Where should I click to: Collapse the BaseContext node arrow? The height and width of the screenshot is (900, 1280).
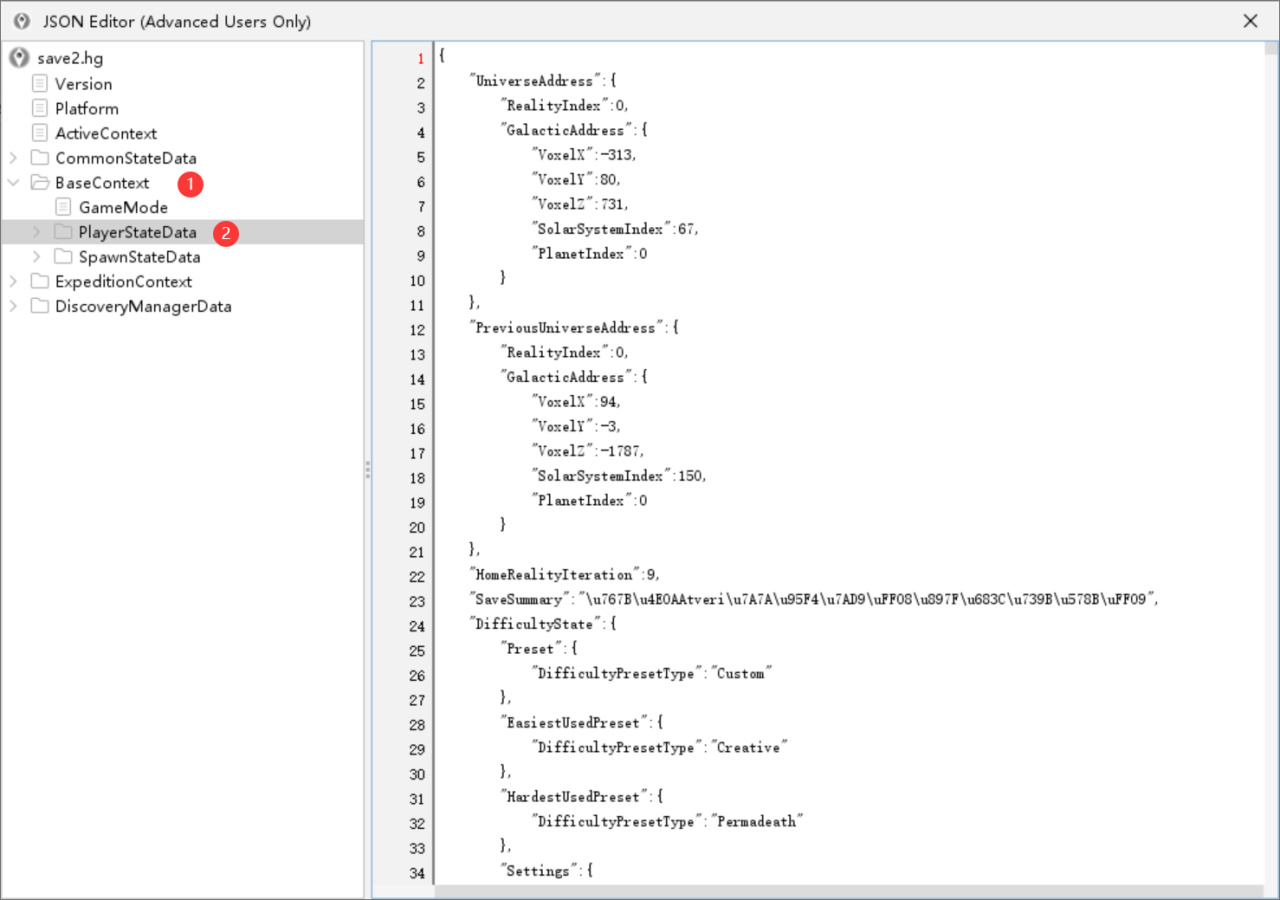point(13,182)
